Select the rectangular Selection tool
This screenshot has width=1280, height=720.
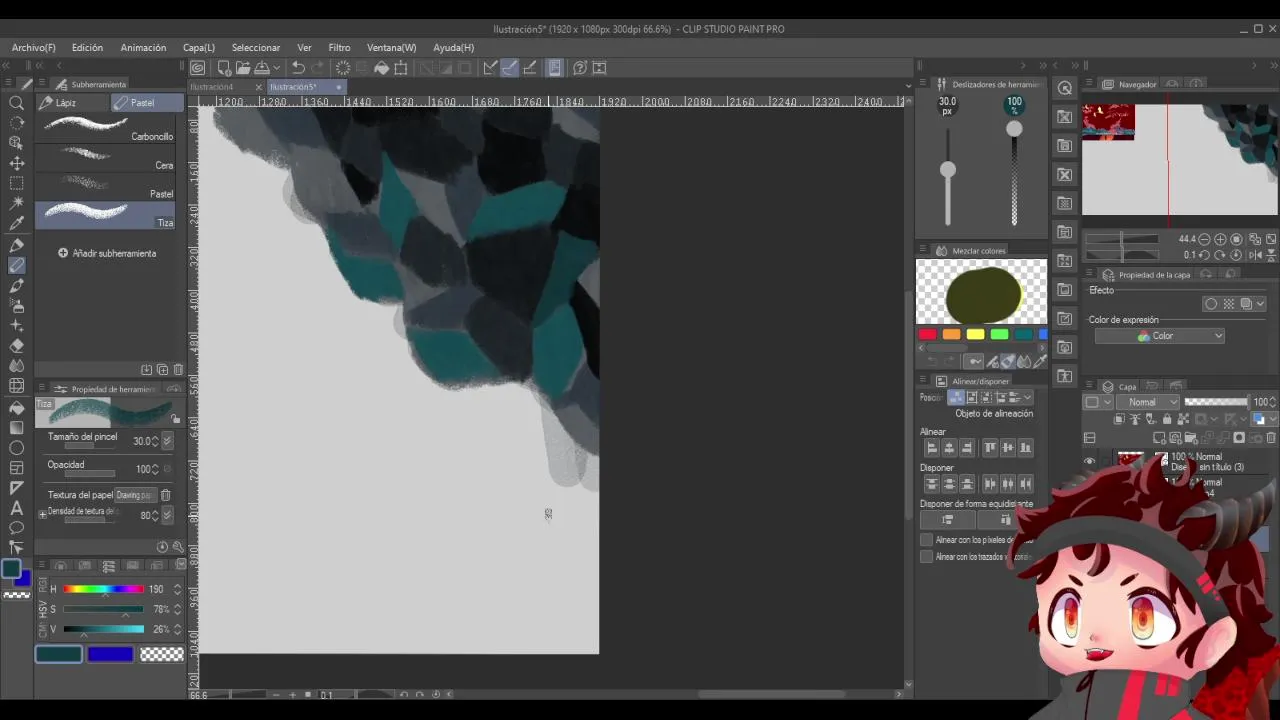tap(17, 184)
